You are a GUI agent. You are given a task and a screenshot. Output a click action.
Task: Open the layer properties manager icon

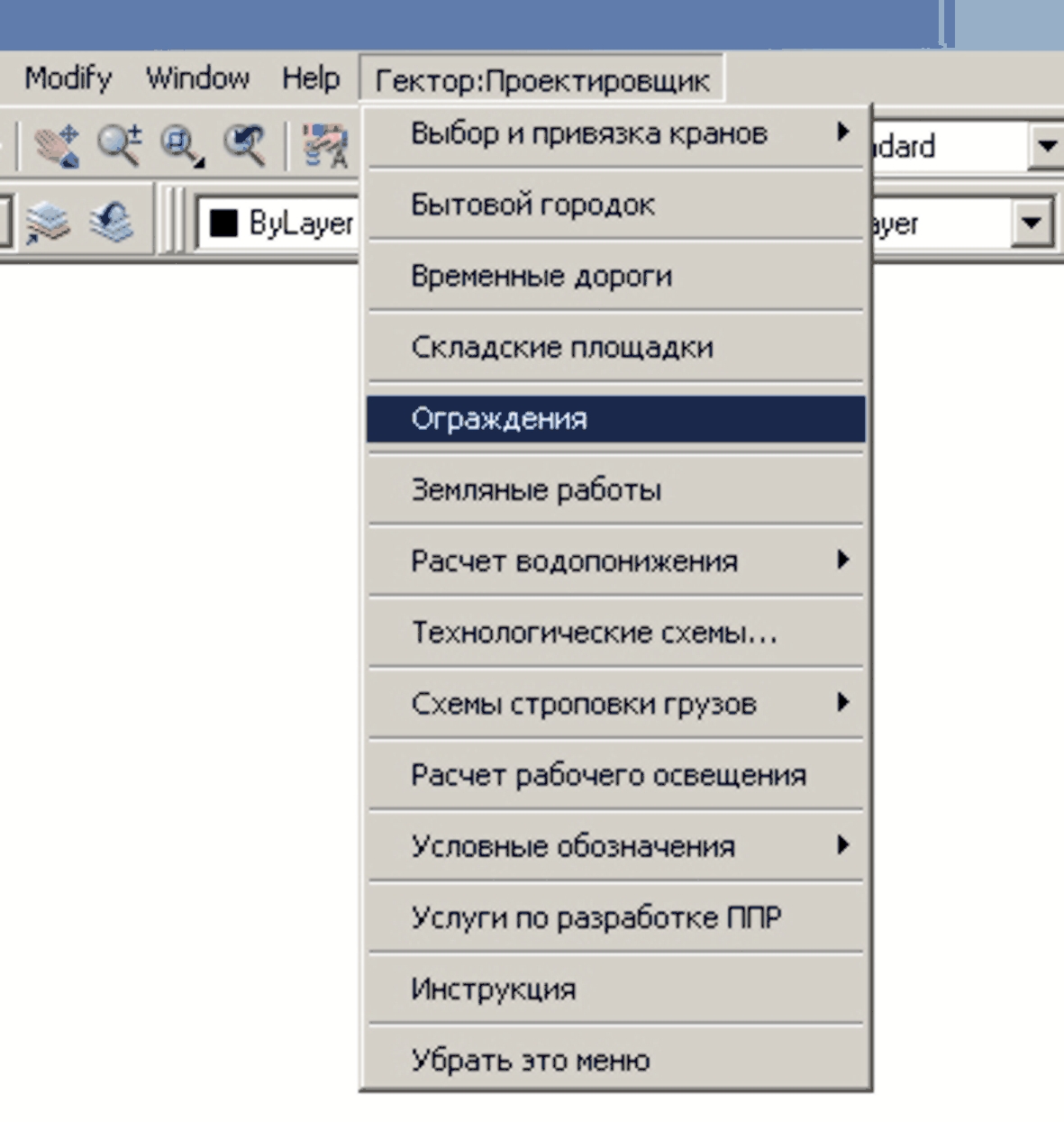(x=48, y=223)
